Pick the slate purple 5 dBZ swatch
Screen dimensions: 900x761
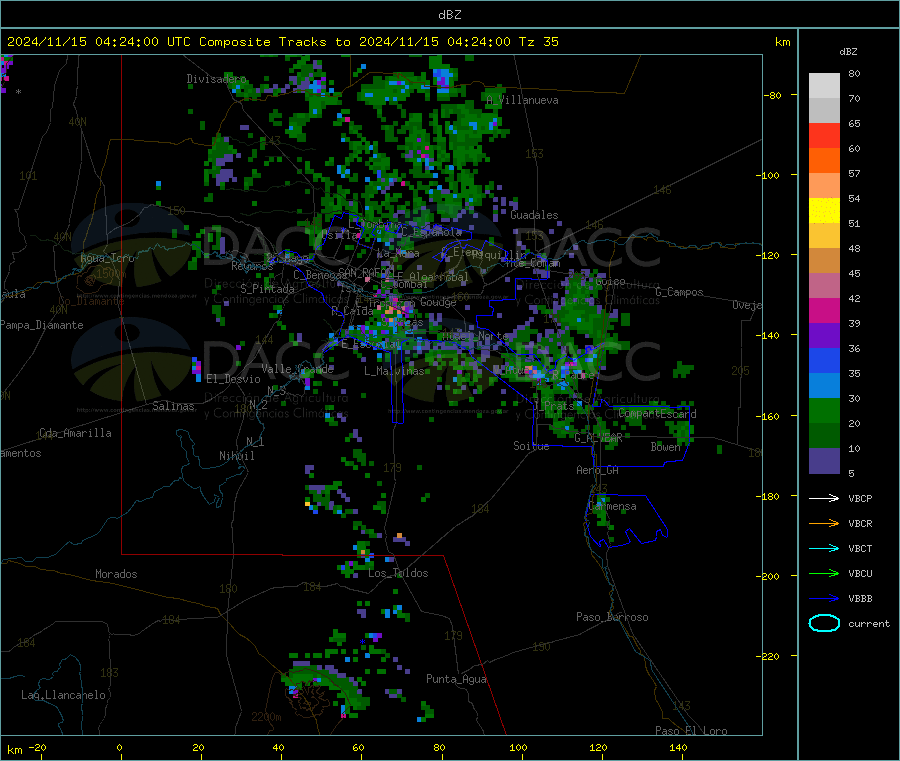point(824,461)
